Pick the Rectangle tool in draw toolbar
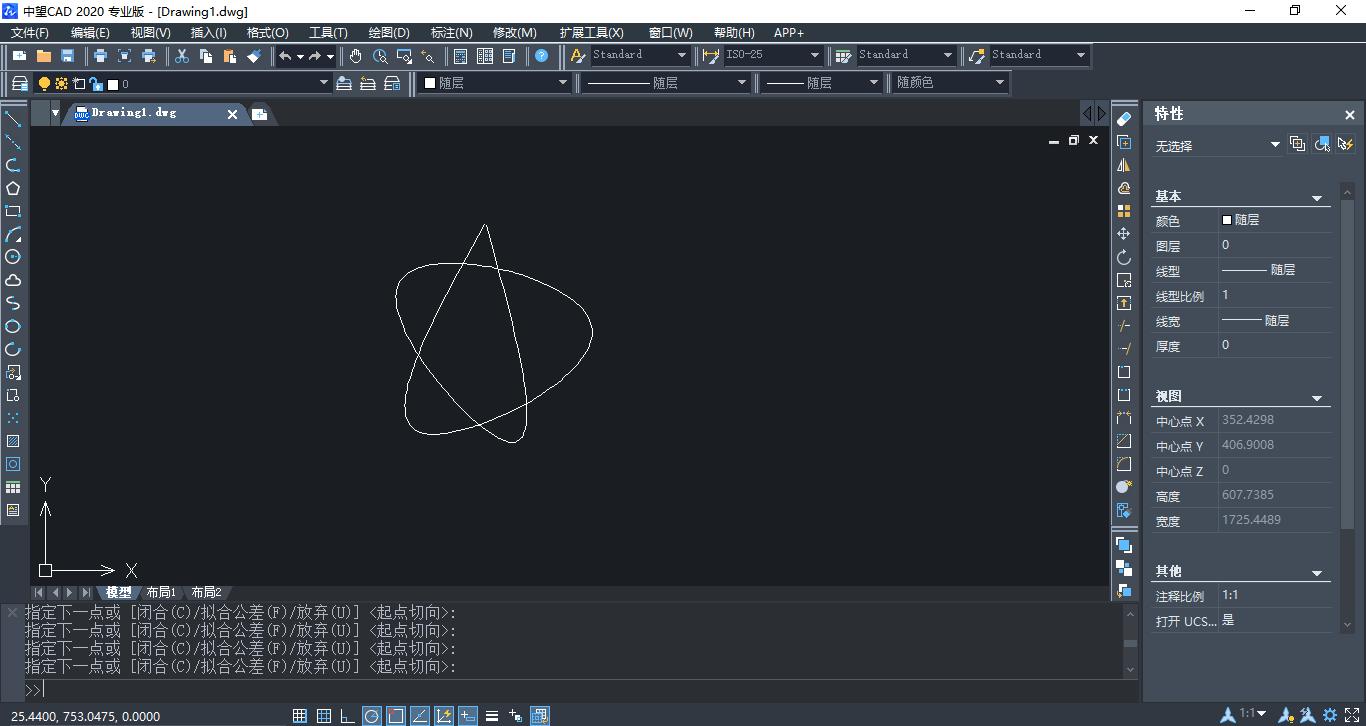The width and height of the screenshot is (1366, 726). (x=13, y=211)
